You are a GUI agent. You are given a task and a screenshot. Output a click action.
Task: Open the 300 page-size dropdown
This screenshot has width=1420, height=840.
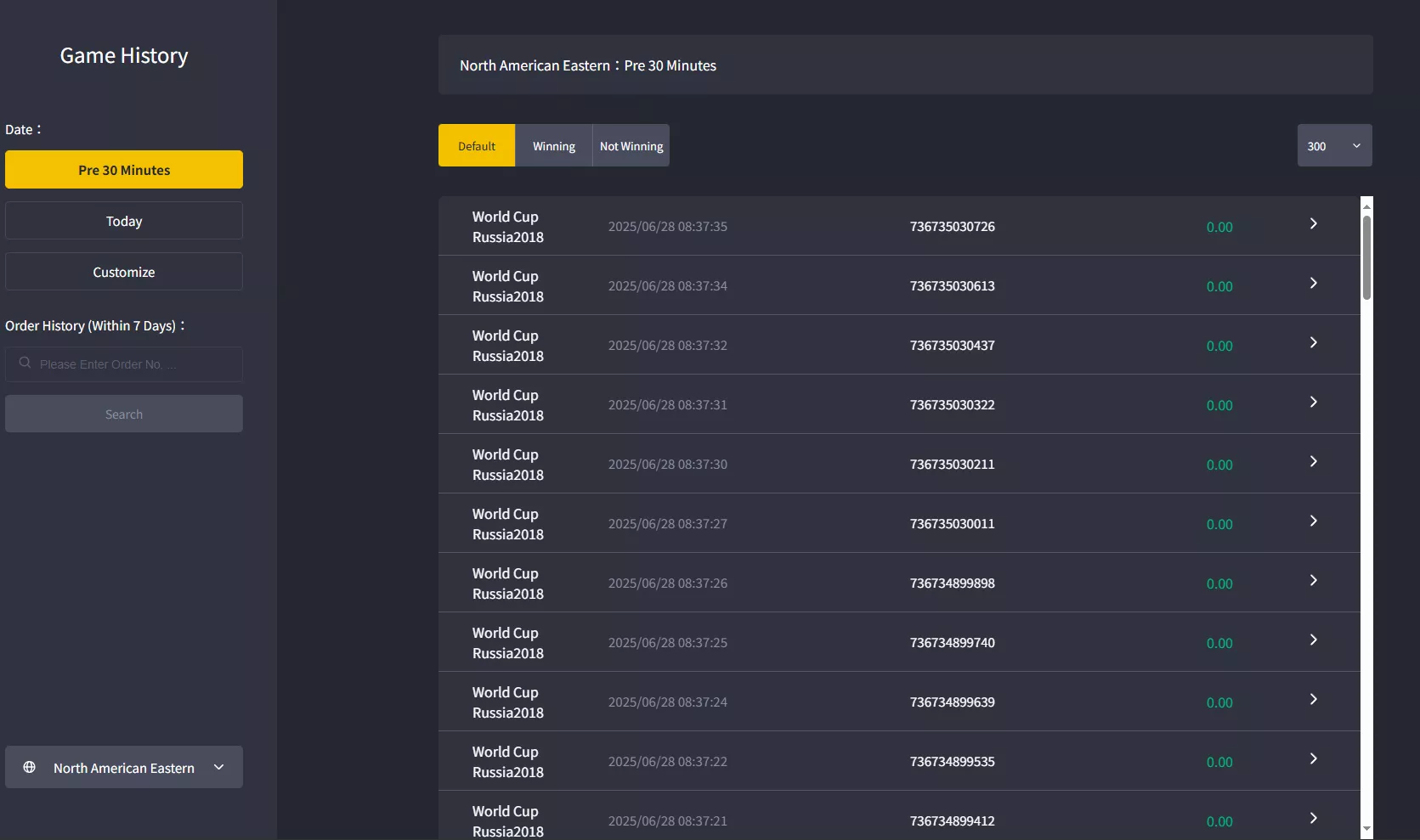tap(1334, 145)
